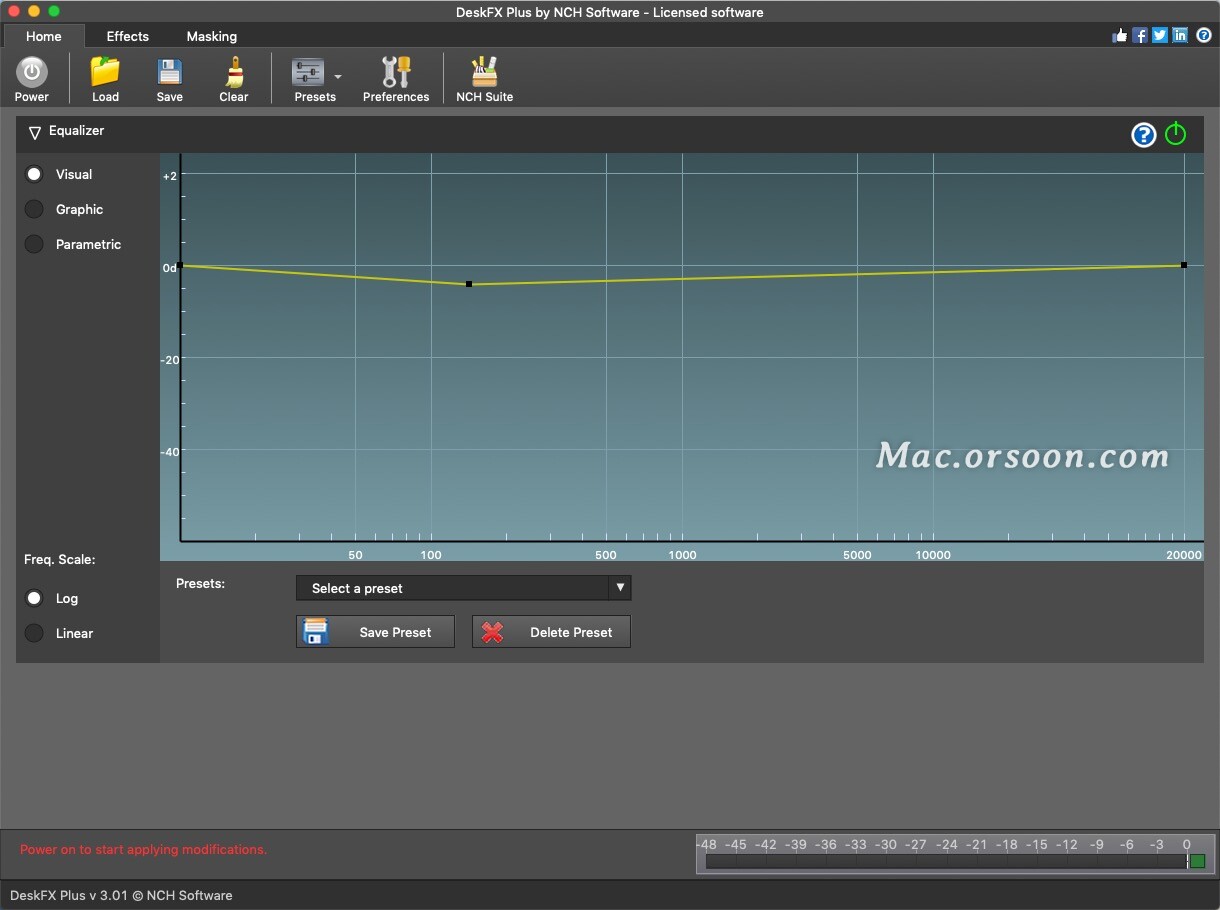
Task: Open the Select a preset combo box
Action: (x=463, y=588)
